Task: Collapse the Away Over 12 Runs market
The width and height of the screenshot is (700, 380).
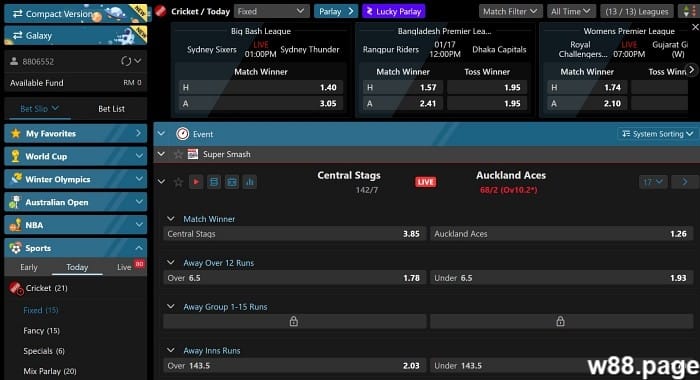Action: pos(171,263)
